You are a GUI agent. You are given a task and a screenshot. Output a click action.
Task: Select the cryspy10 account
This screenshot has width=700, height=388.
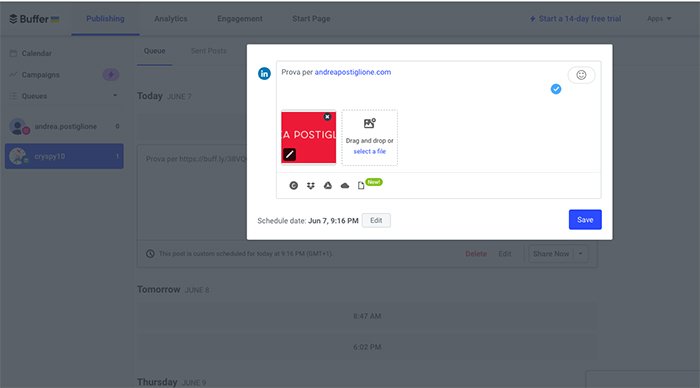pos(64,156)
